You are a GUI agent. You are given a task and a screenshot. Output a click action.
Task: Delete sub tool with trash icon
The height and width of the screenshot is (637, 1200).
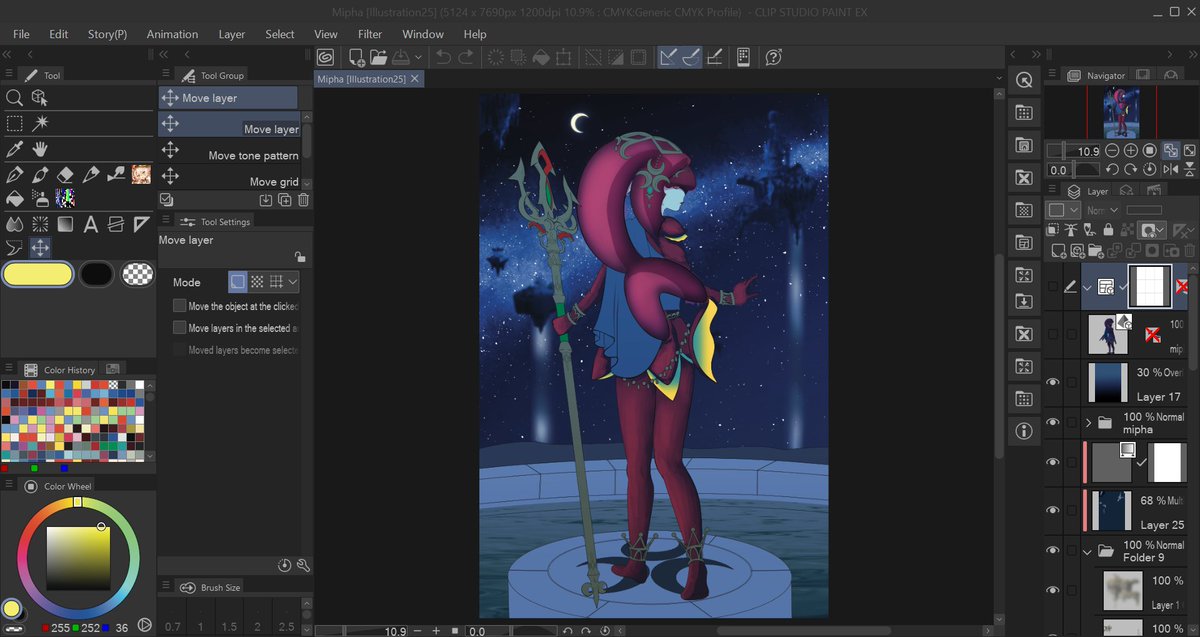coord(303,200)
